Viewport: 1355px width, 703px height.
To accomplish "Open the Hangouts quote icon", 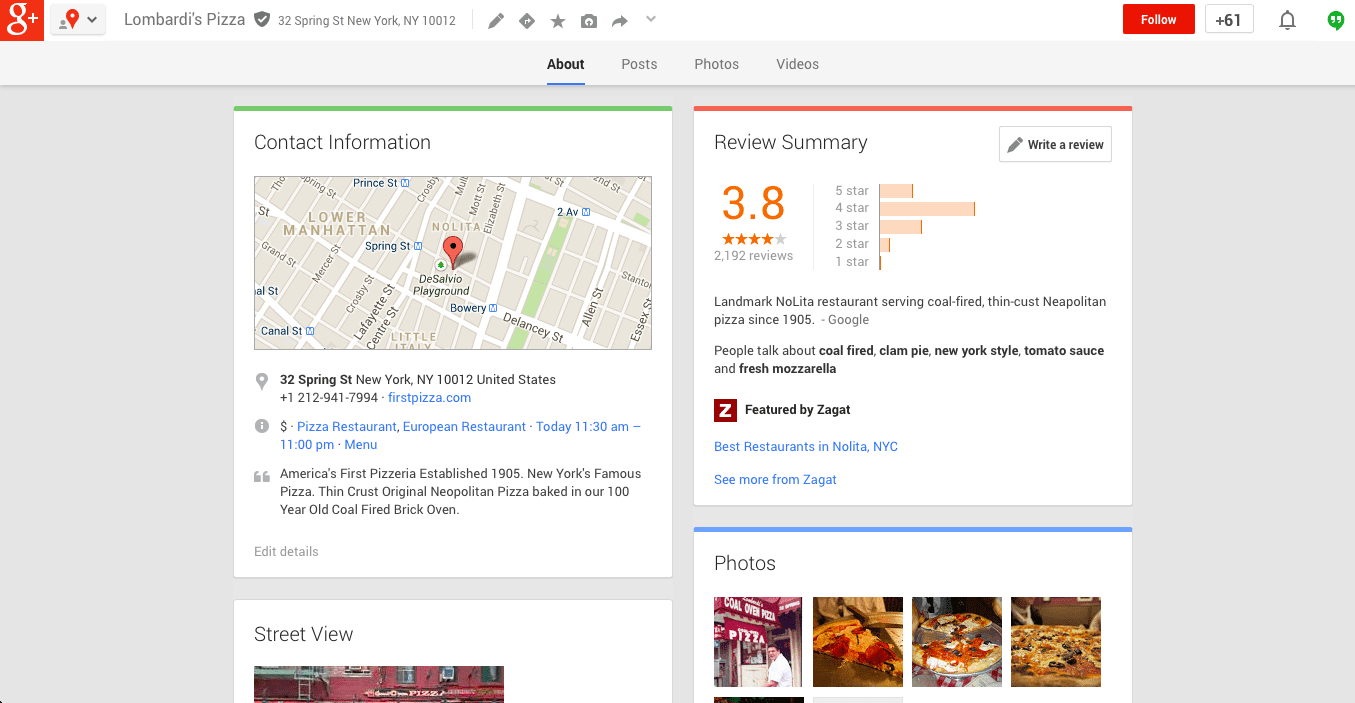I will 1336,20.
